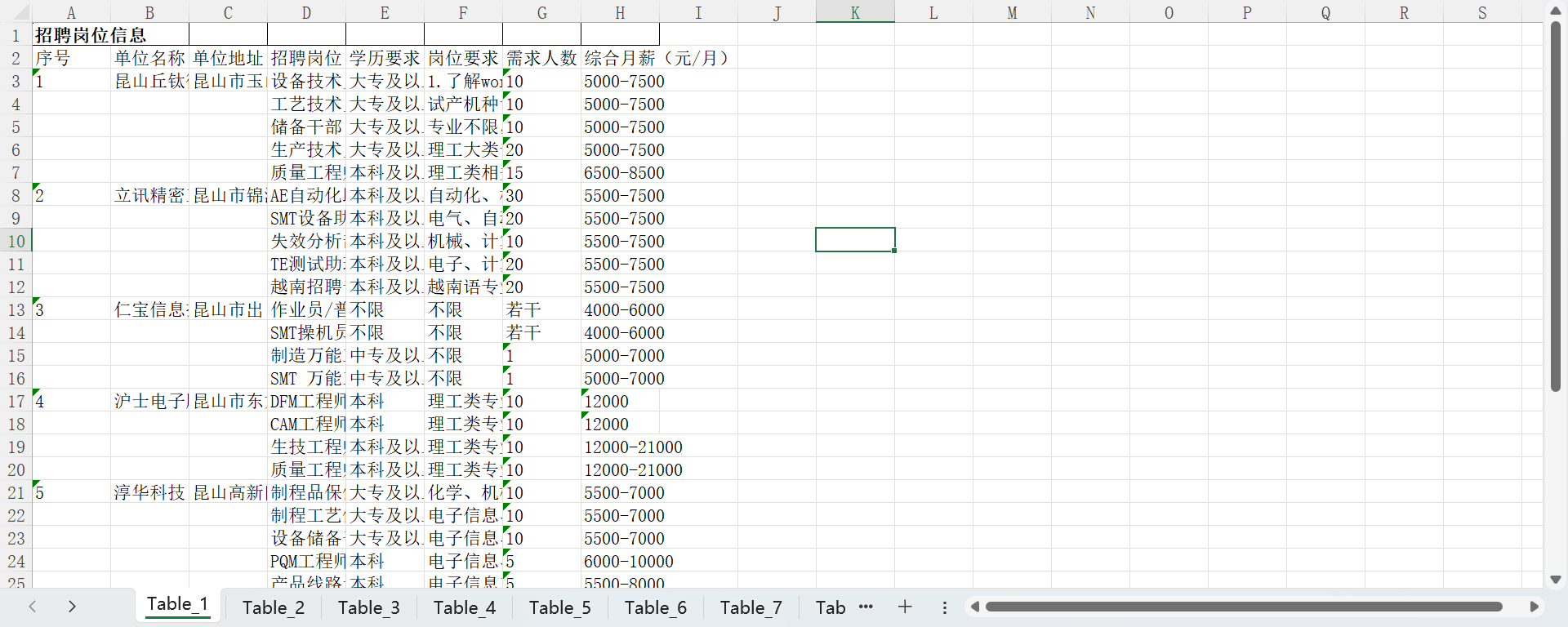Select cell 昆山丘钛 in row 3
1568x627 pixels.
pos(149,81)
